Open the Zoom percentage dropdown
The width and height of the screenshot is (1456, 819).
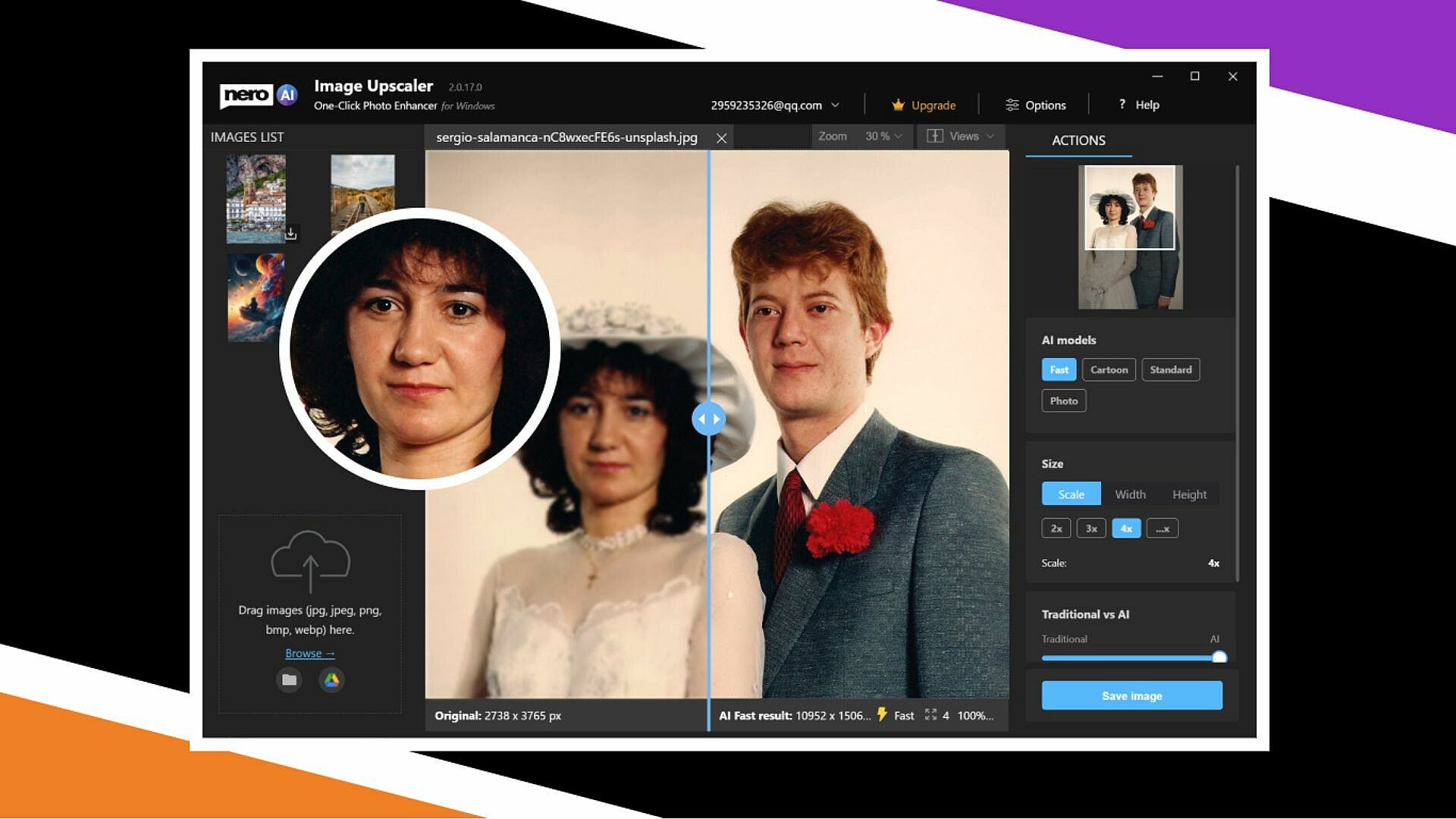click(883, 136)
